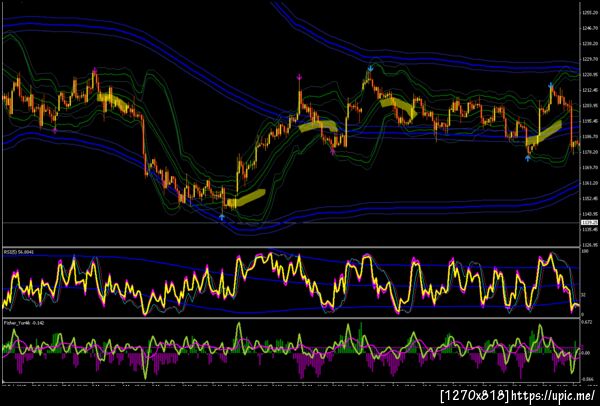
Task: Click the divider between price chart and RSI panel
Action: tap(291, 248)
